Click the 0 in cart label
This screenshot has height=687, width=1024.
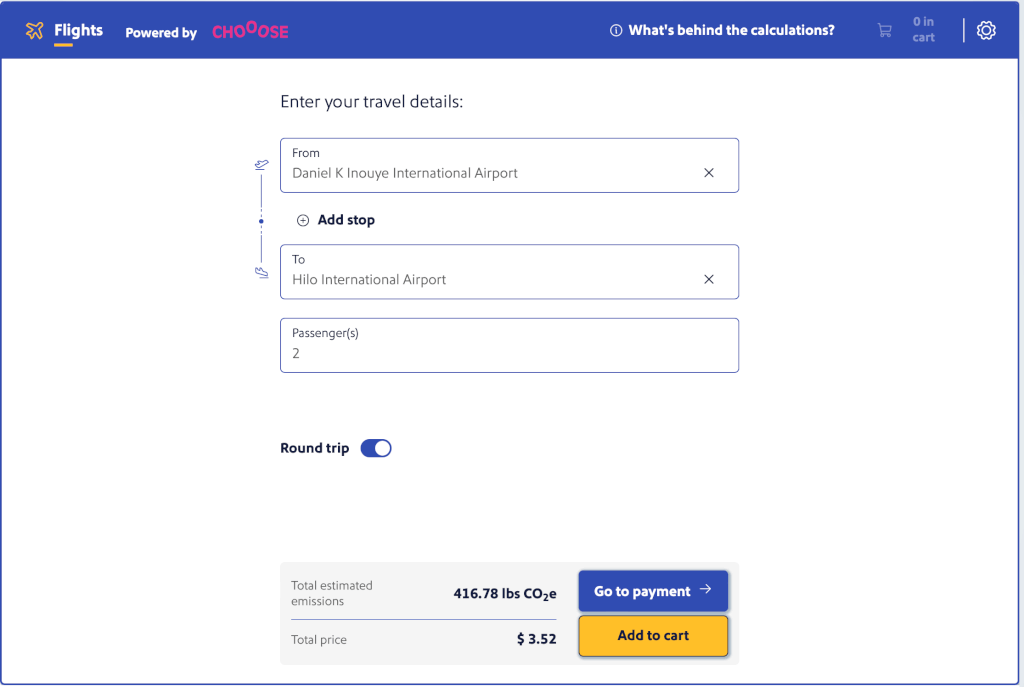(923, 30)
